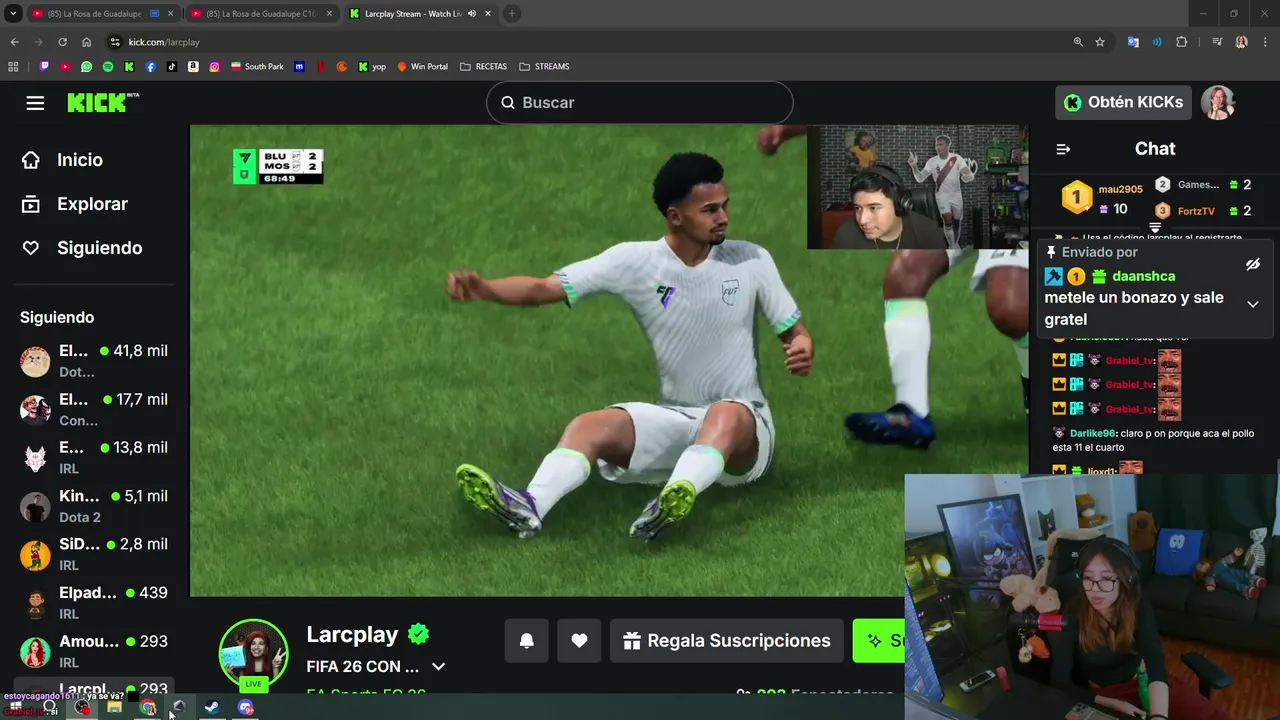Image resolution: width=1280 pixels, height=720 pixels.
Task: Open the Spotify bookmark
Action: pyautogui.click(x=108, y=67)
